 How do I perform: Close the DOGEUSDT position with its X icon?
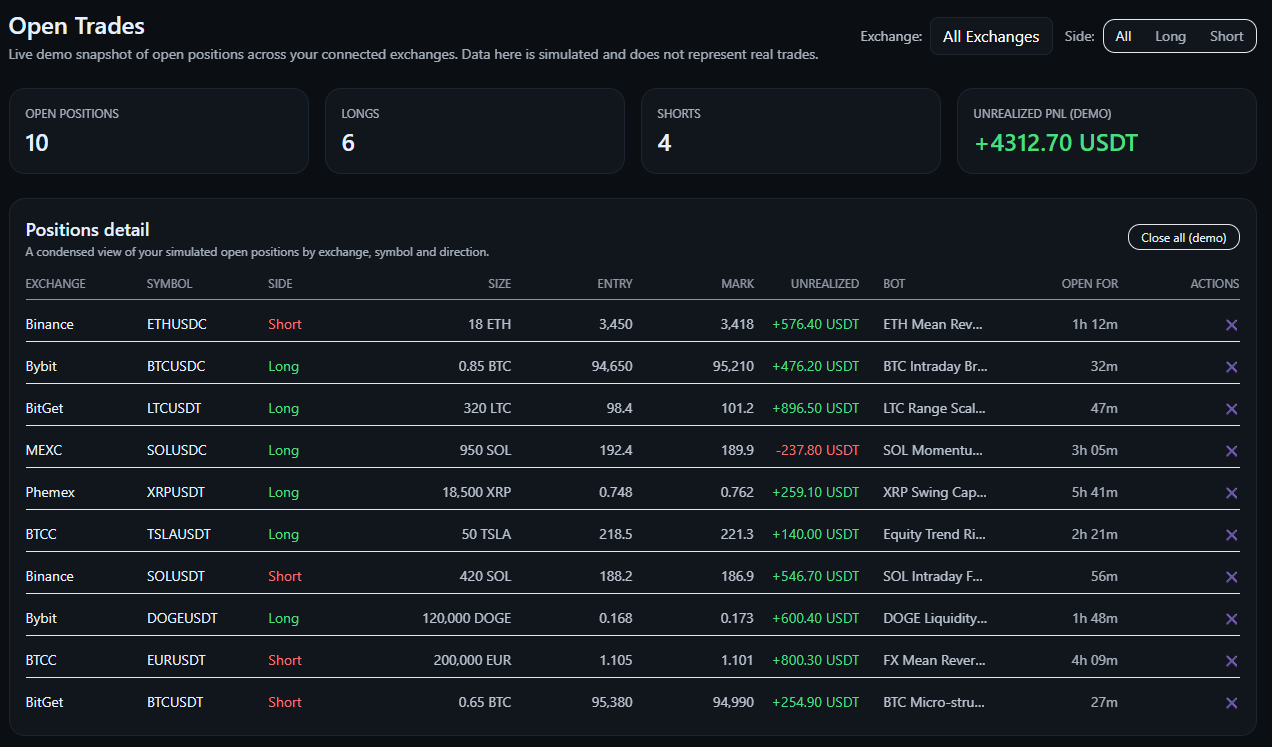1232,618
